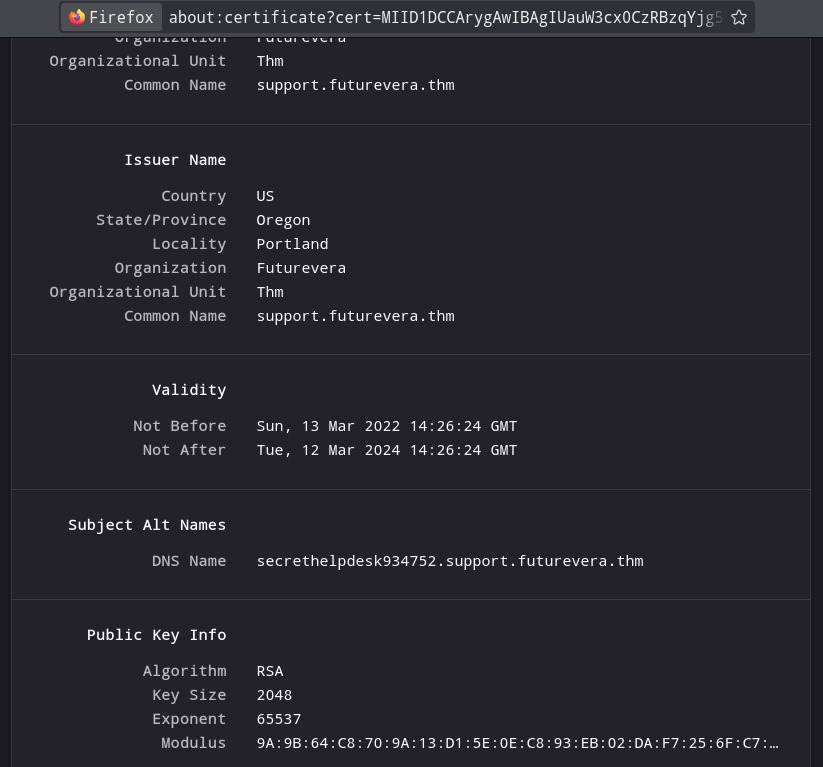The height and width of the screenshot is (767, 823).
Task: Click the truncated Modulus hex value
Action: pos(516,742)
